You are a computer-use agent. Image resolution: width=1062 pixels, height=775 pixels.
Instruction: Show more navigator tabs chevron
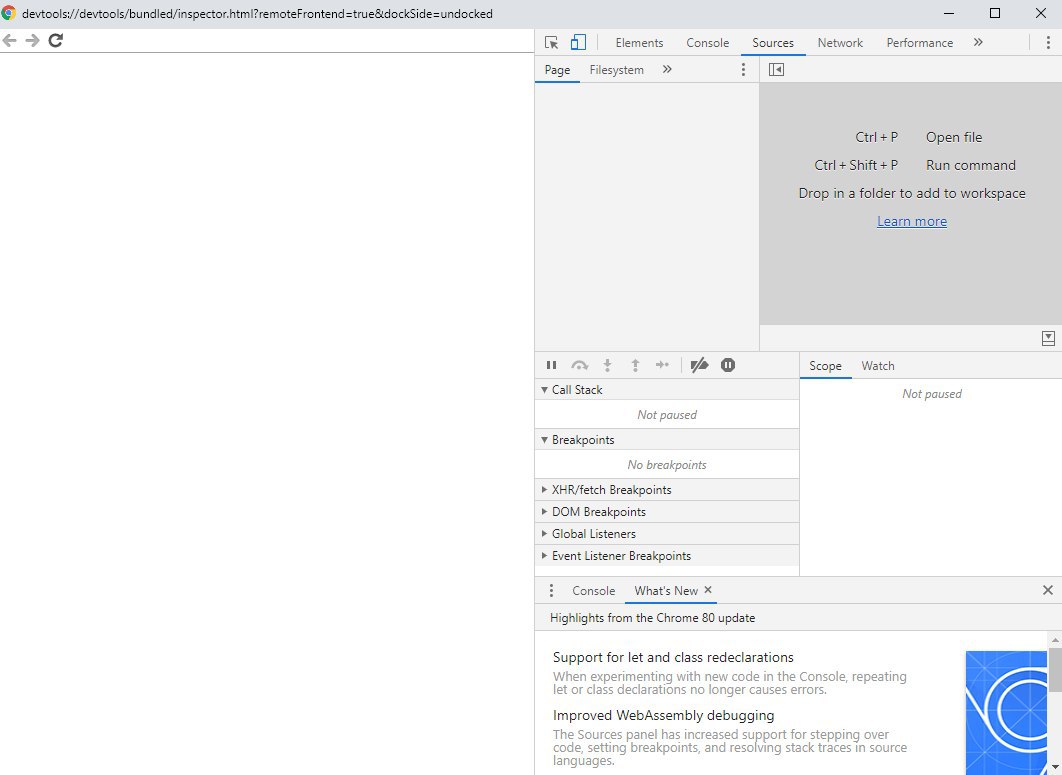[x=667, y=69]
